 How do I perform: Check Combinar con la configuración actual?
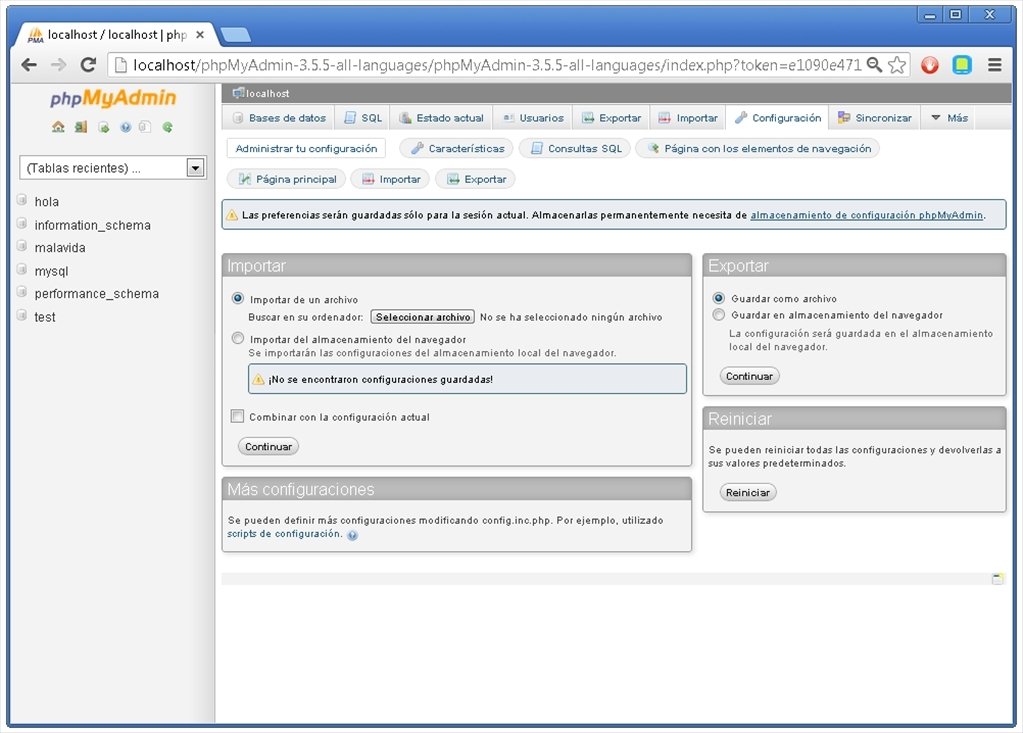tap(237, 416)
